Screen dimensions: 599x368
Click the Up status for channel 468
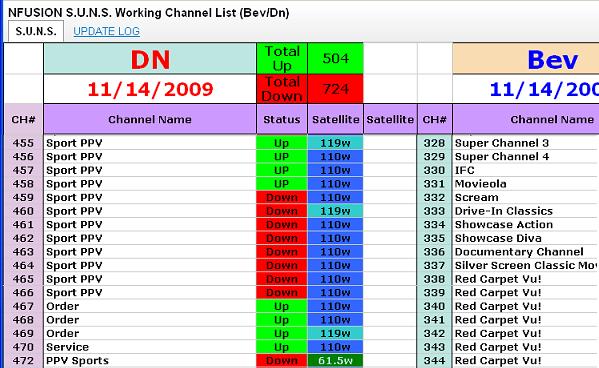pos(282,320)
